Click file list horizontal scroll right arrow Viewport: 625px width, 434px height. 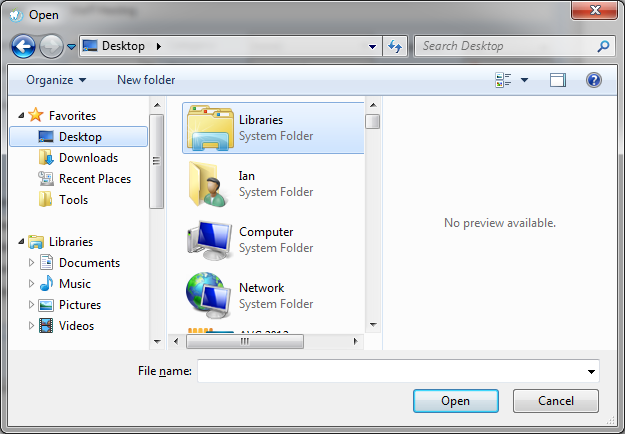pos(356,342)
